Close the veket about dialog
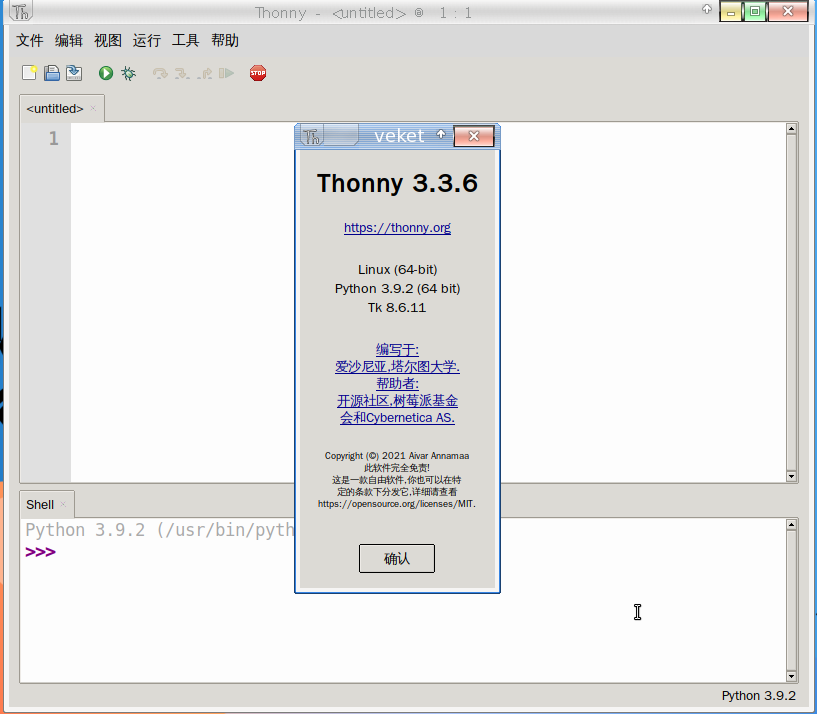 pos(474,136)
